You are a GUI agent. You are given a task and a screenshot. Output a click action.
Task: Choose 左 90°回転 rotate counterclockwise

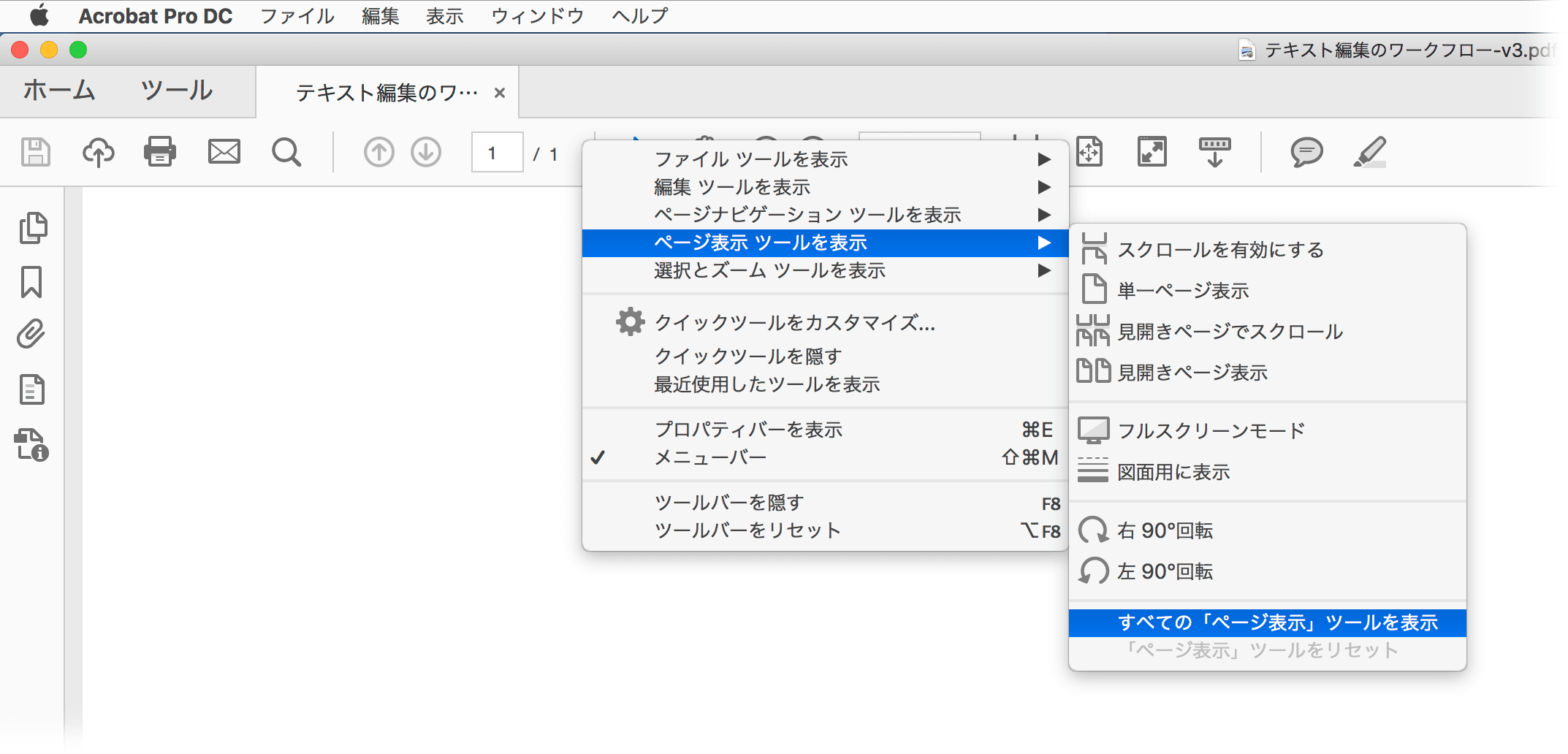tap(1268, 571)
